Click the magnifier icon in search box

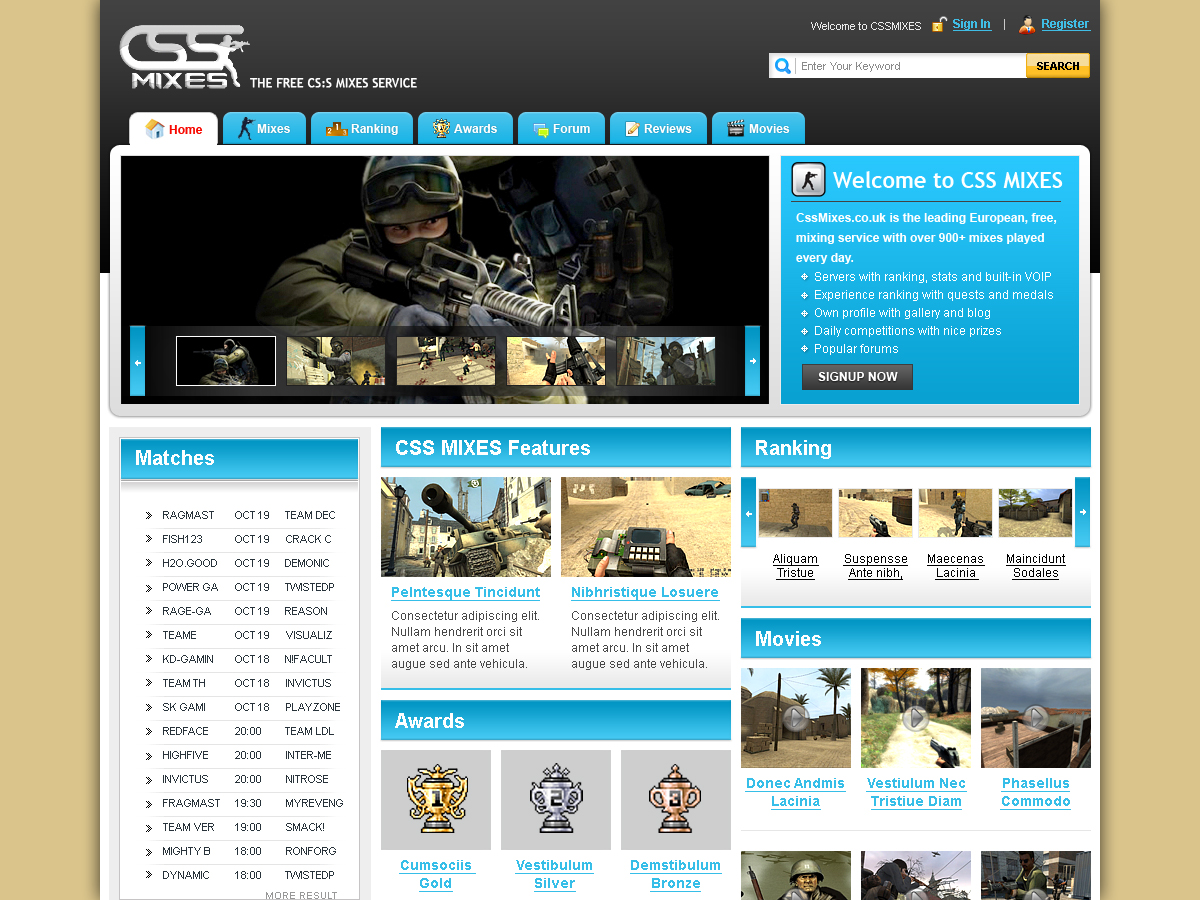(x=783, y=66)
